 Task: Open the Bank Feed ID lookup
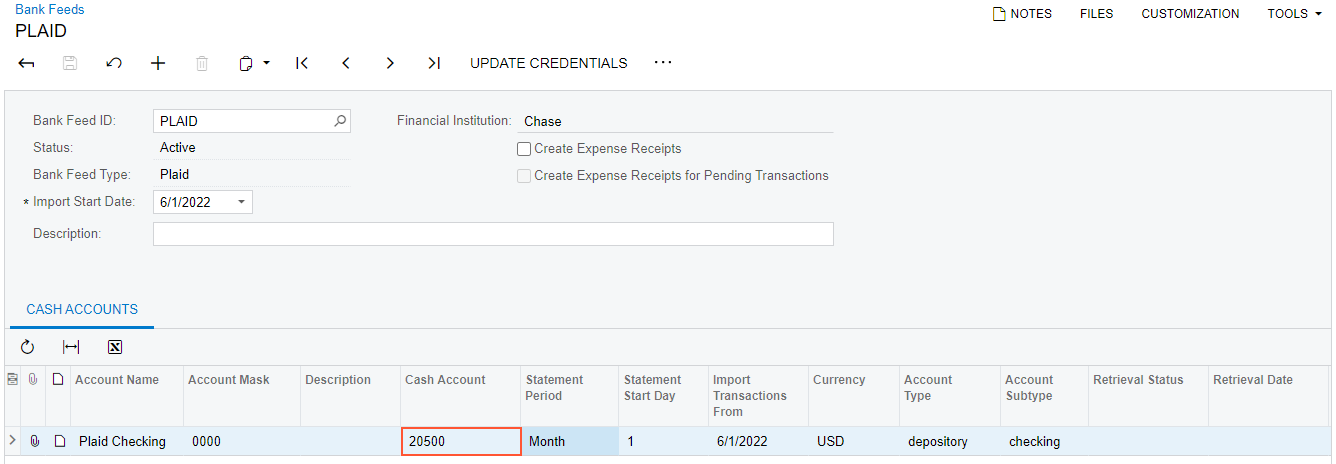click(x=340, y=121)
